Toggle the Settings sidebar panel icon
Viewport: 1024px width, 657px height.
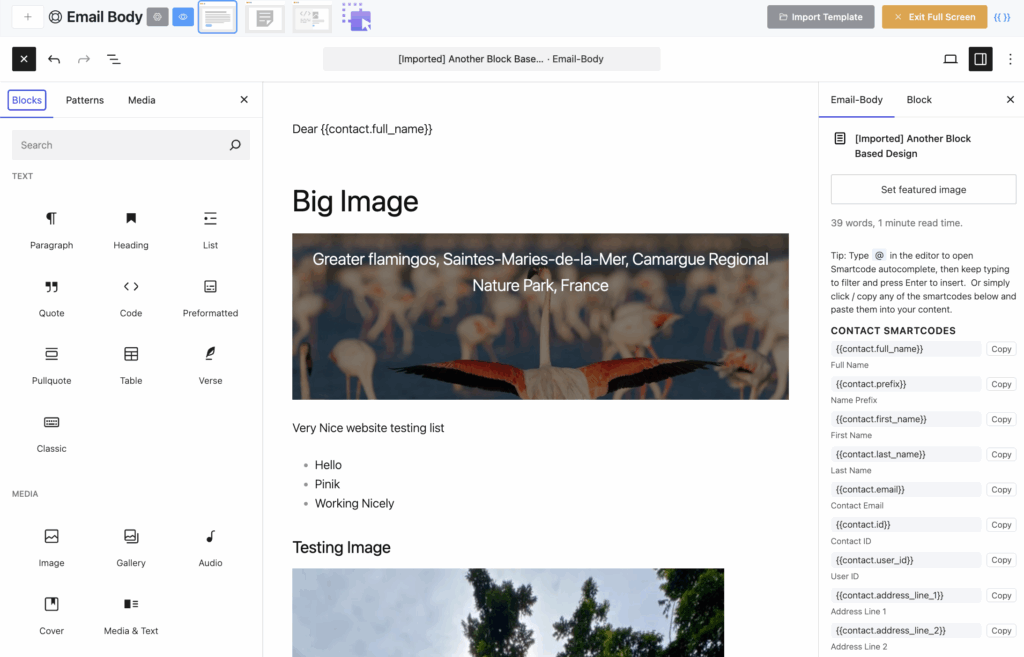click(x=981, y=59)
